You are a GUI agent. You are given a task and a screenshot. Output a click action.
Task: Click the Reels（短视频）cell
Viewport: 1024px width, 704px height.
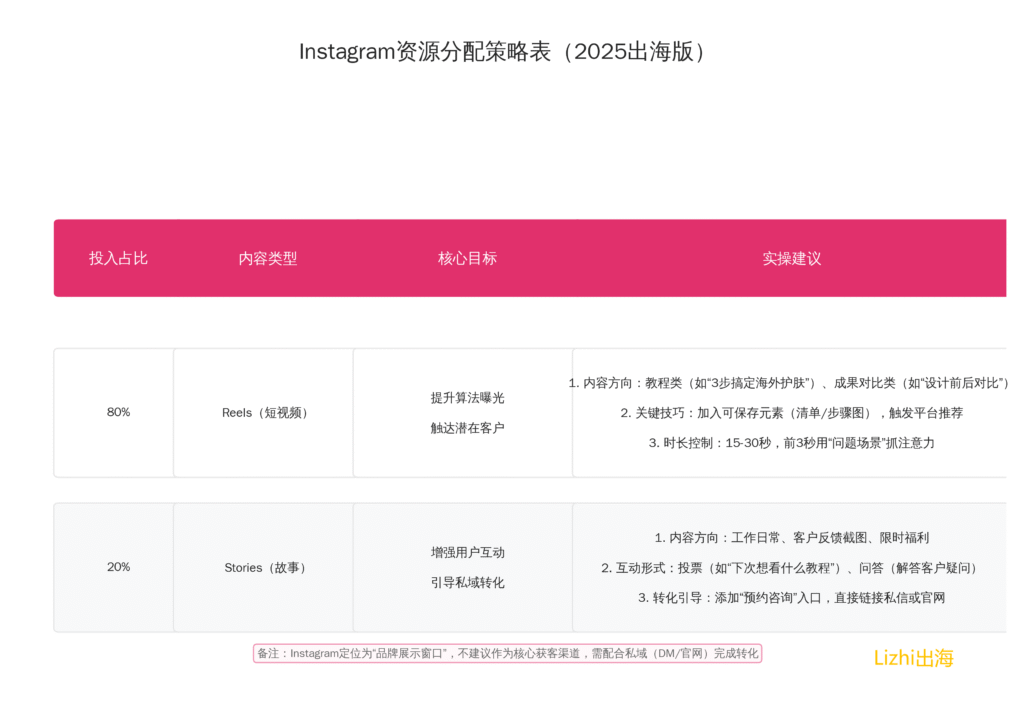[x=265, y=413]
